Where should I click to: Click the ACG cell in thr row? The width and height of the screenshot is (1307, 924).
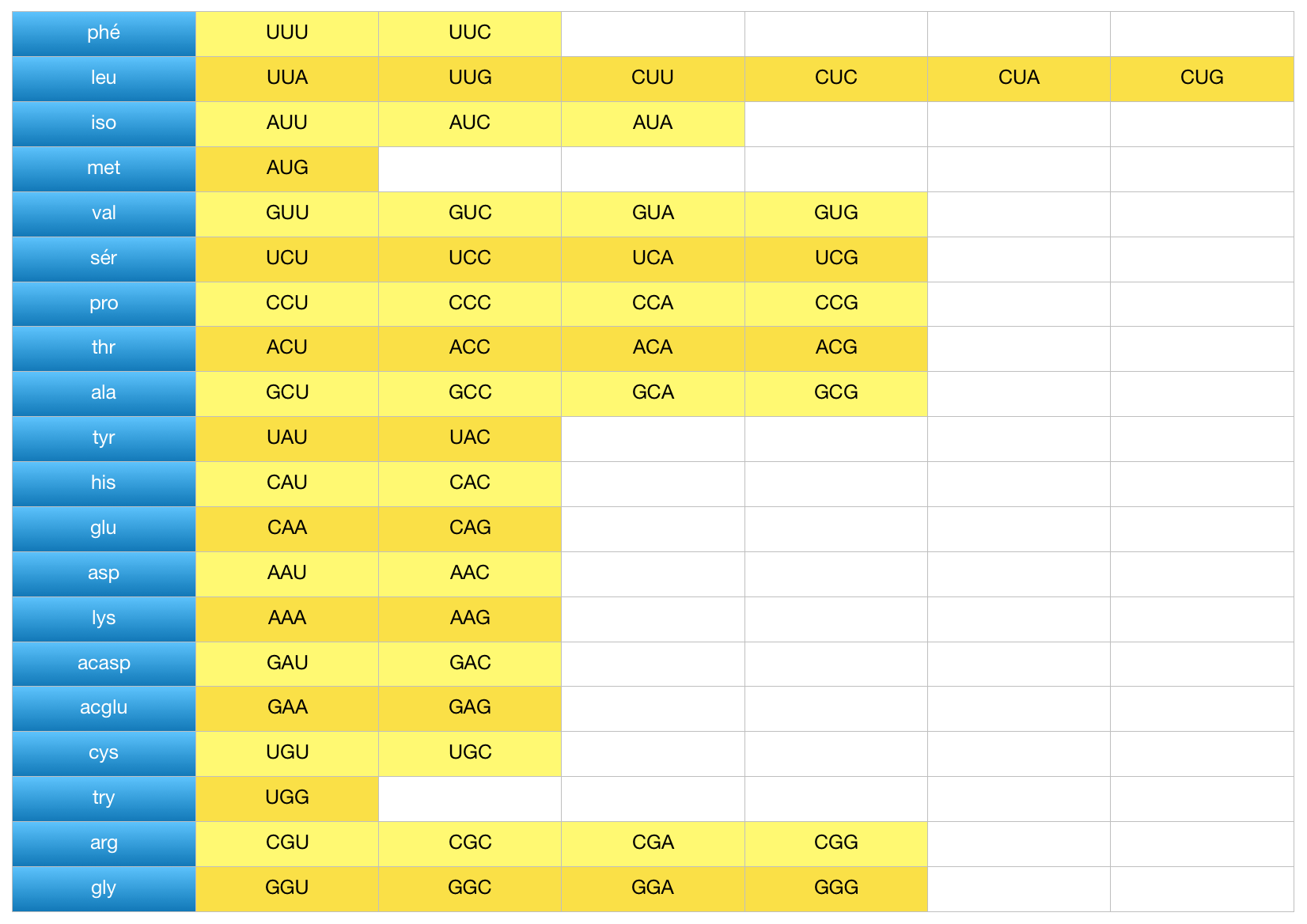[x=835, y=348]
